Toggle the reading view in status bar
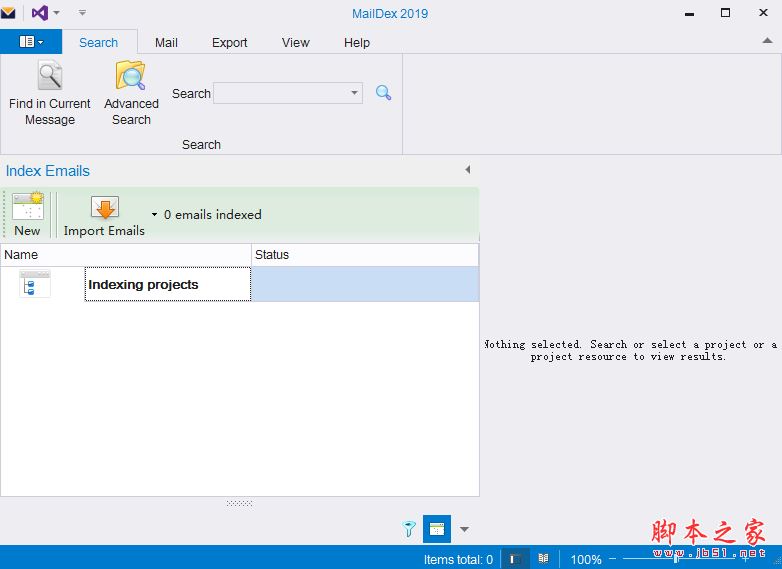 pos(543,559)
